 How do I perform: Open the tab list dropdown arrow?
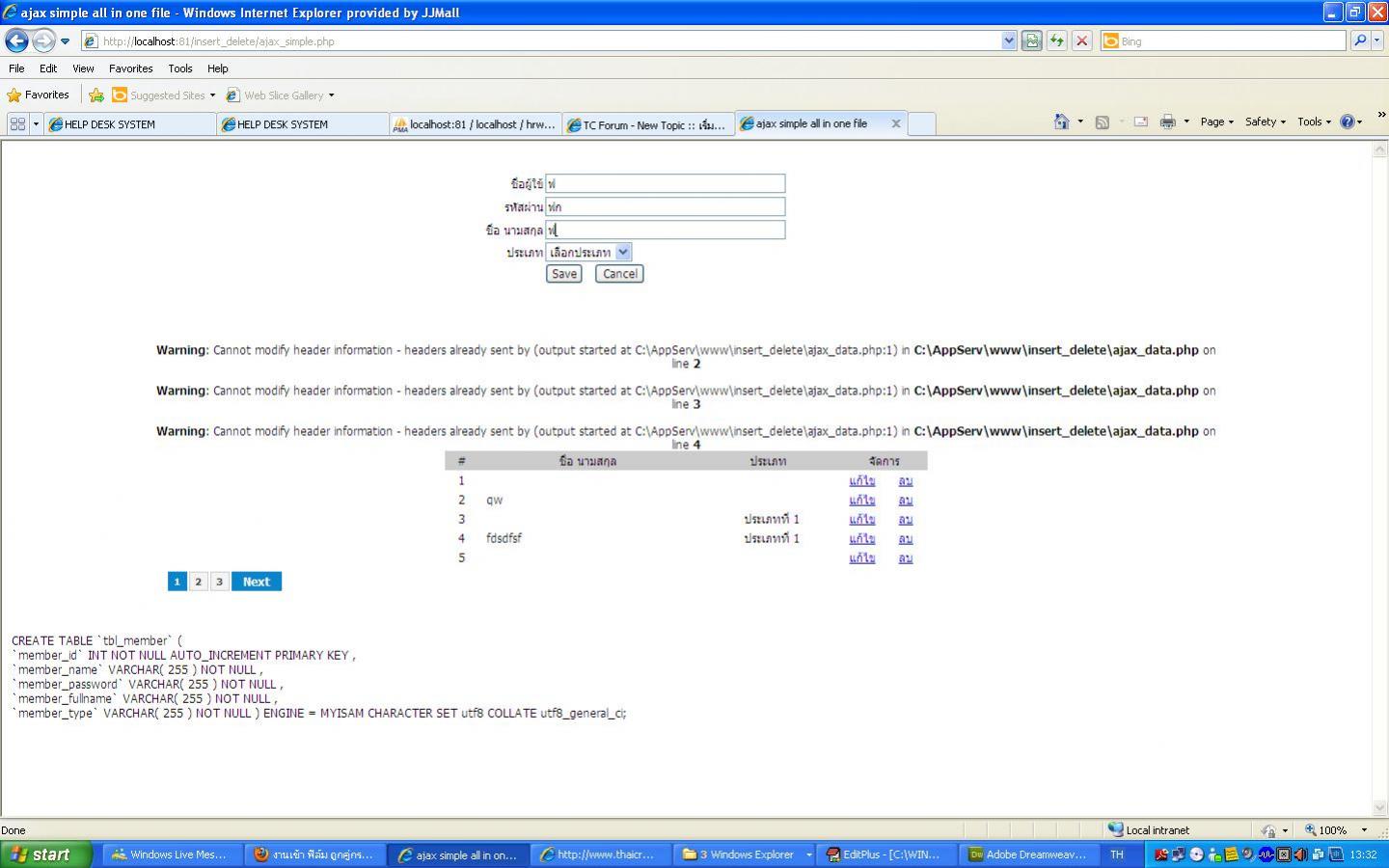[36, 123]
